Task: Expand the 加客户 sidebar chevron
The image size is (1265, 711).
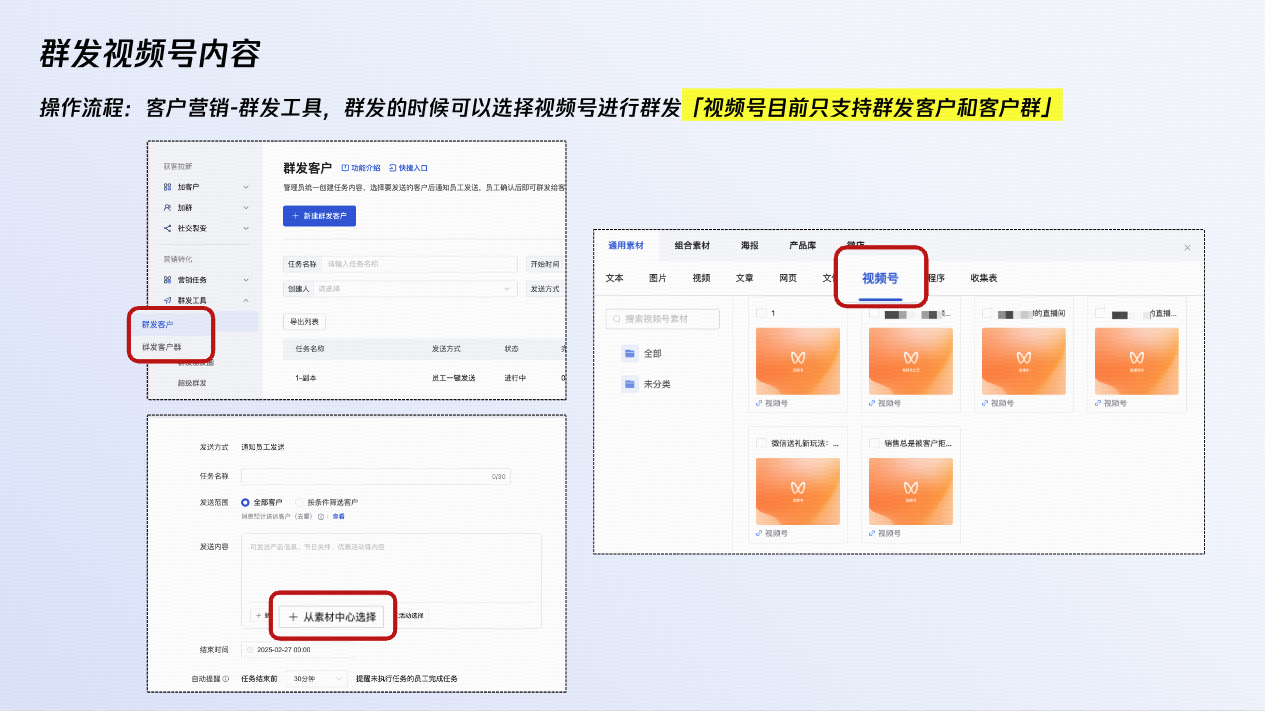Action: (x=246, y=187)
